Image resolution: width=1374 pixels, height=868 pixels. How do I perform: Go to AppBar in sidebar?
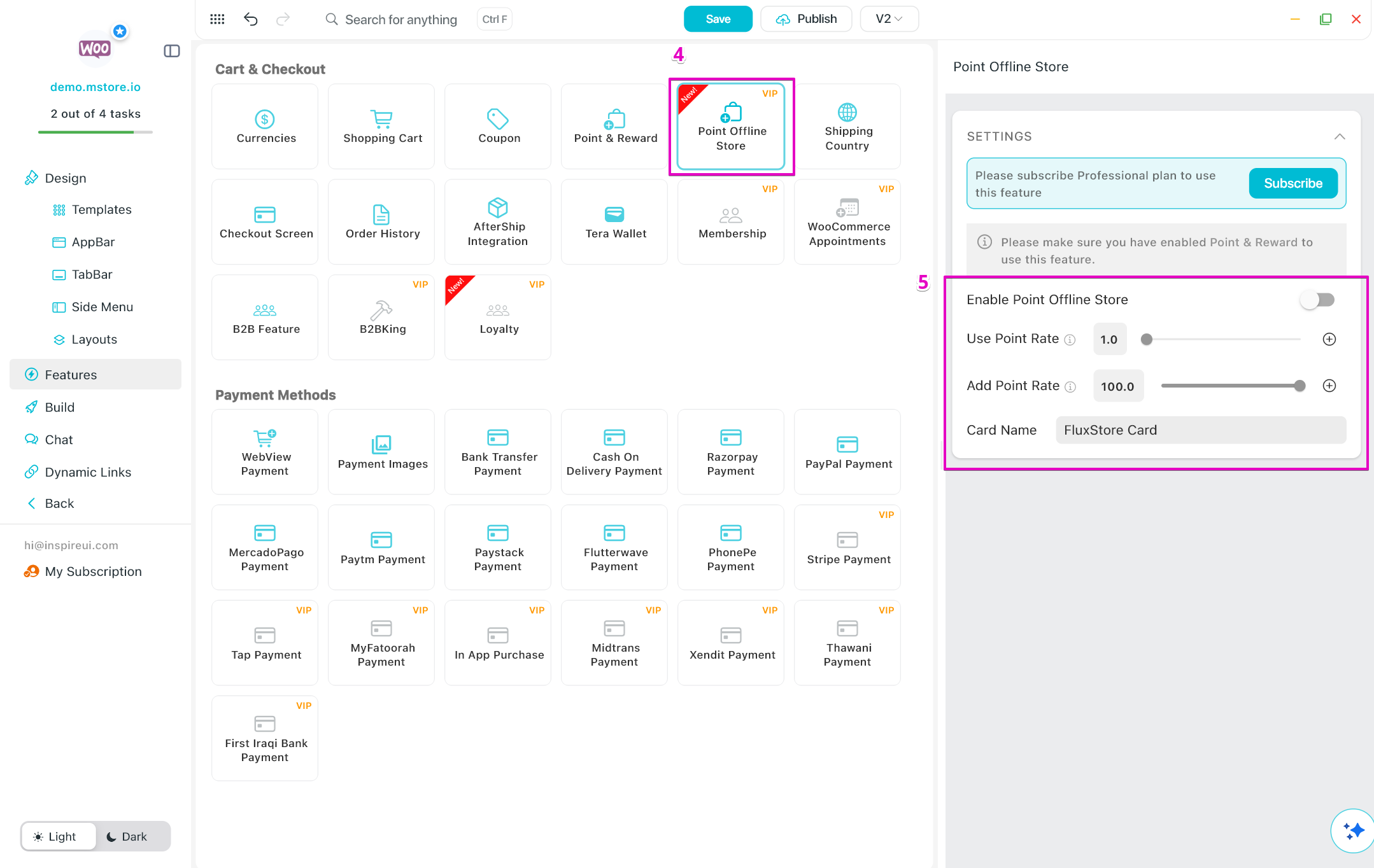click(93, 242)
